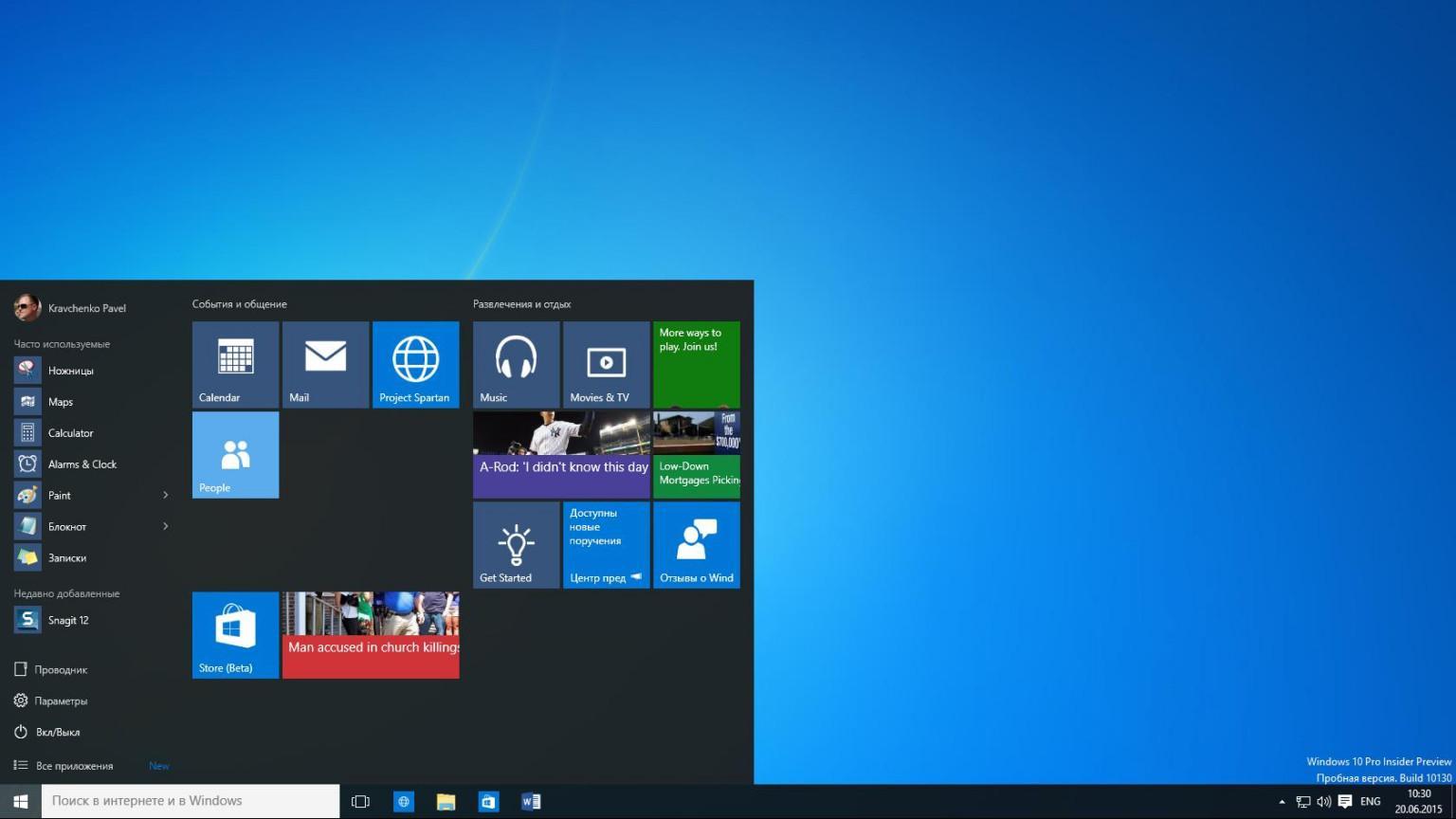The width and height of the screenshot is (1456, 819).
Task: Open the People tile
Action: click(x=235, y=455)
